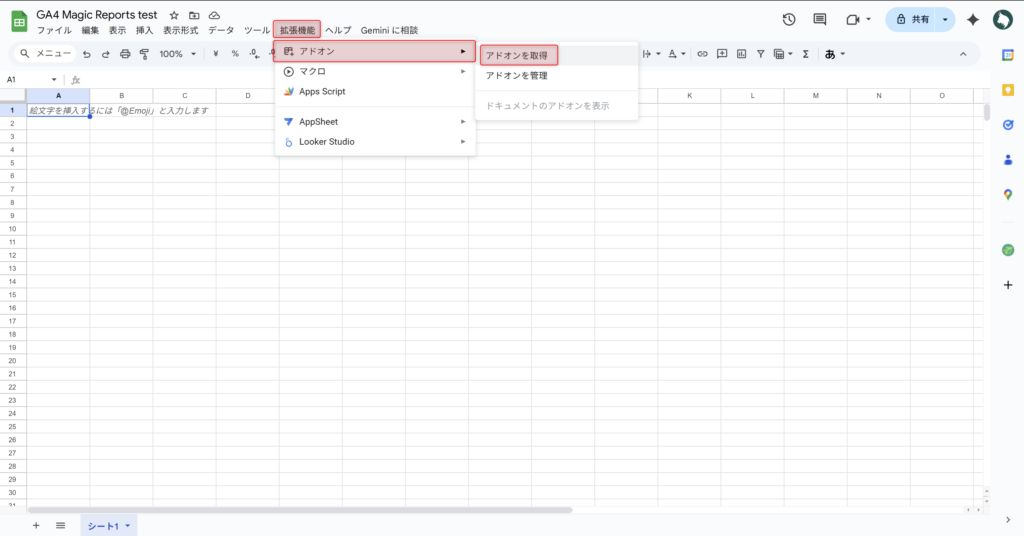Open the Meet call dropdown arrow

869,20
